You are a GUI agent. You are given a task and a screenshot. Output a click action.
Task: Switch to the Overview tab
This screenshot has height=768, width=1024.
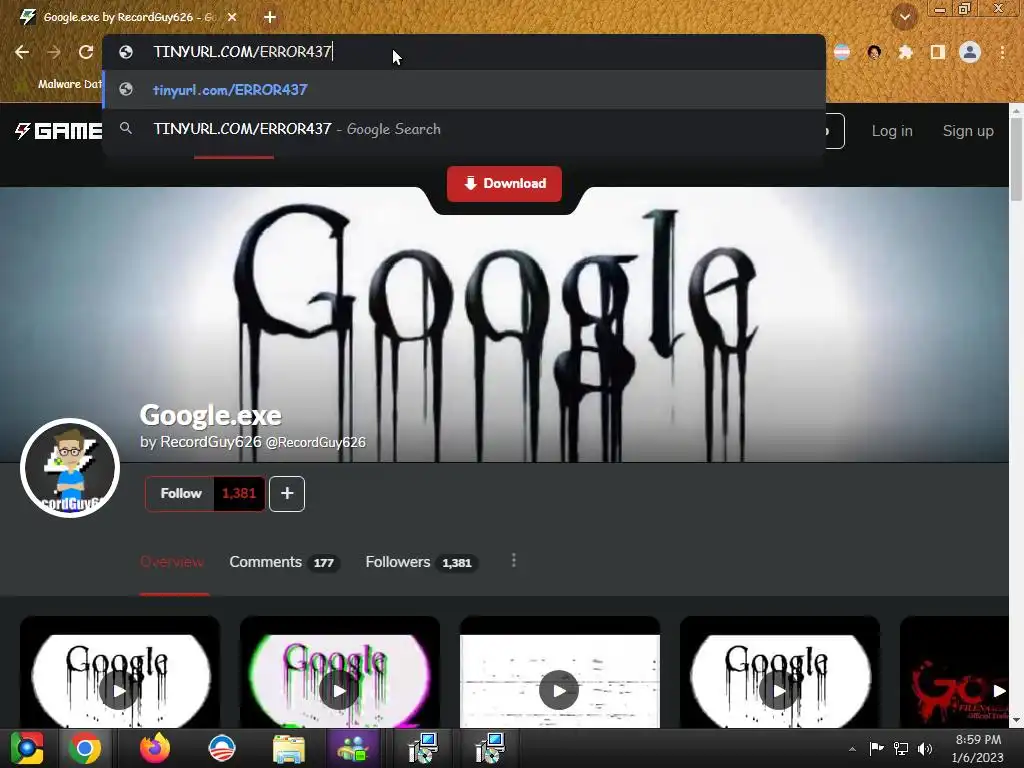point(172,562)
